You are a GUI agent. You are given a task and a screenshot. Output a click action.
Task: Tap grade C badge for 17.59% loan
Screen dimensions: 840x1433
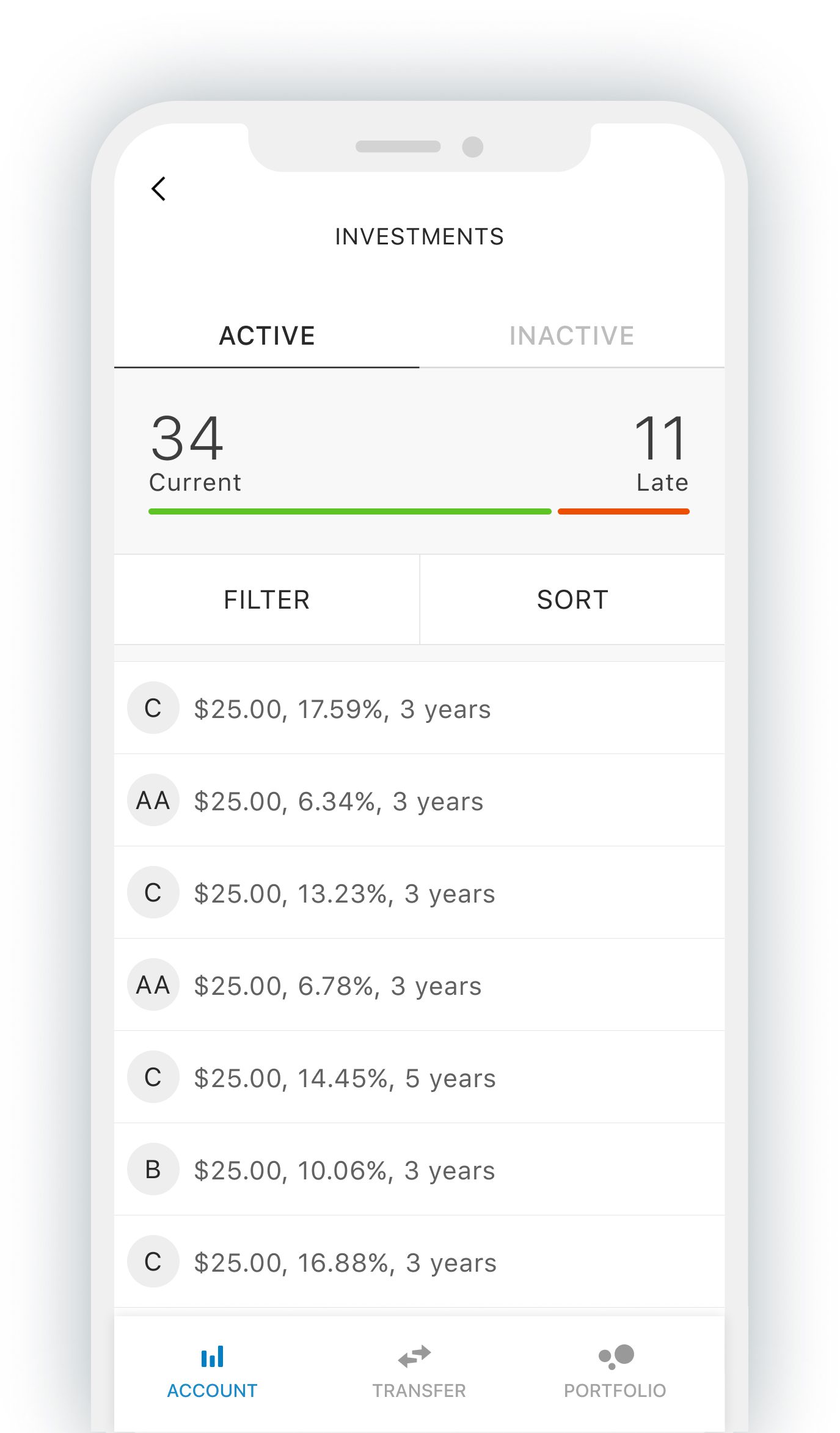click(153, 708)
